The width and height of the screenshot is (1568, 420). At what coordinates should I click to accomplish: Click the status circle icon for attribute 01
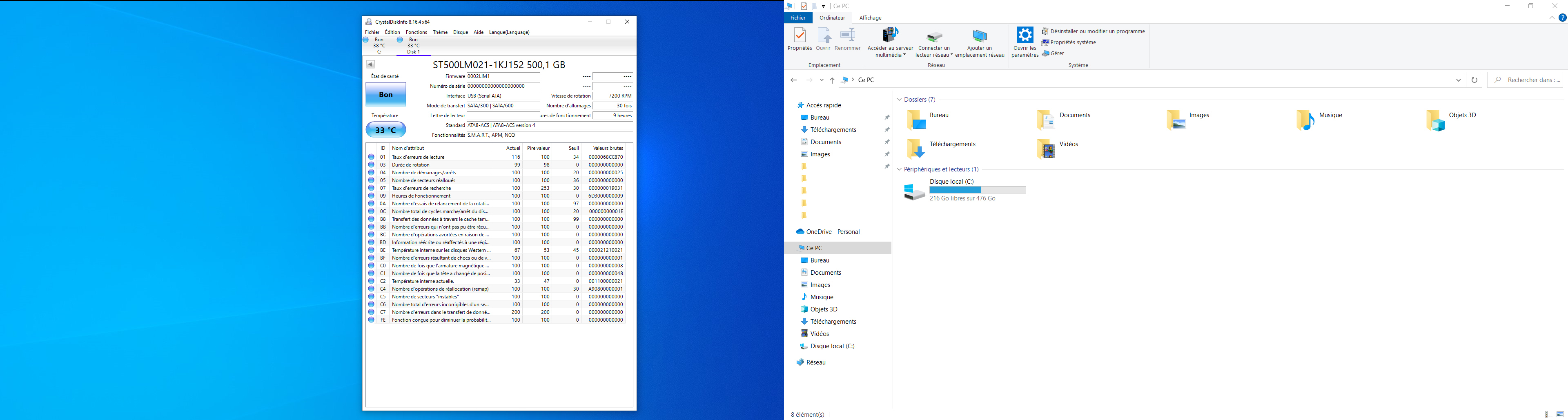[x=371, y=157]
